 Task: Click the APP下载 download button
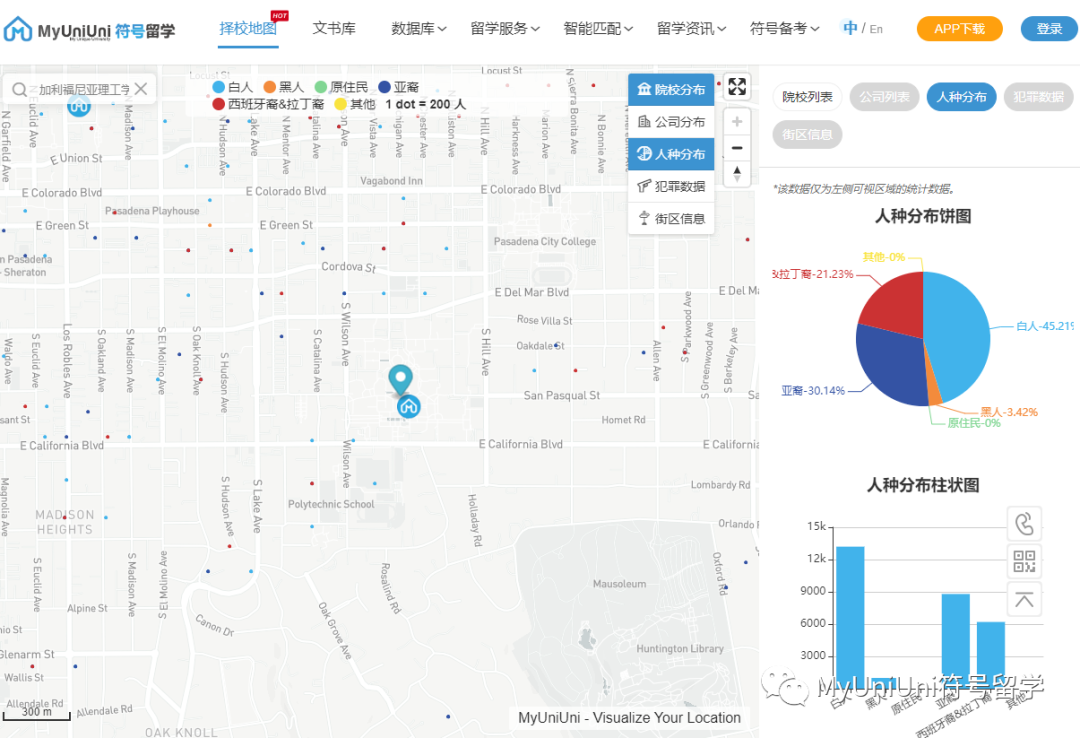pos(957,29)
